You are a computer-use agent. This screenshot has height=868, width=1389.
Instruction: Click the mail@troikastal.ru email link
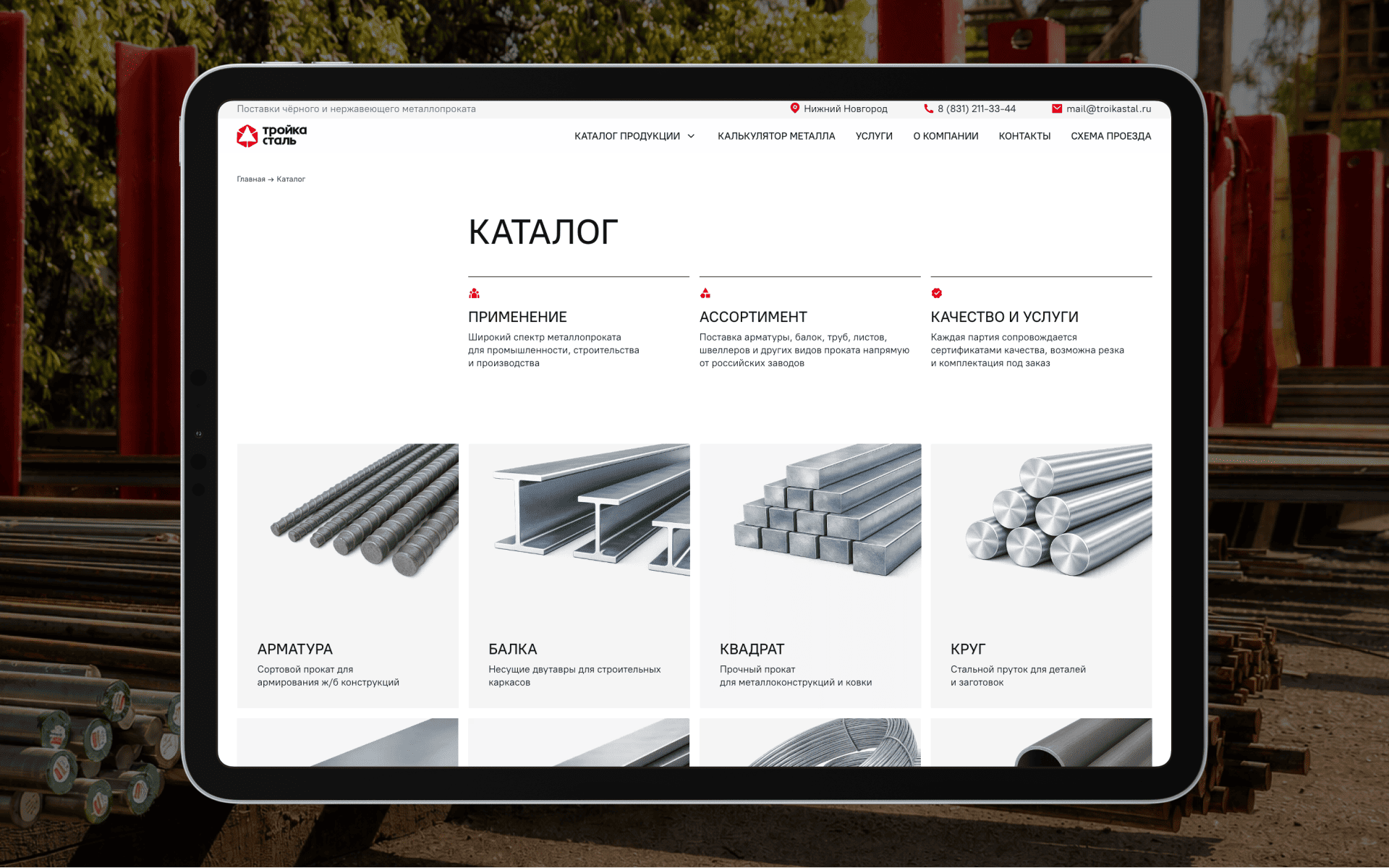pyautogui.click(x=1108, y=109)
